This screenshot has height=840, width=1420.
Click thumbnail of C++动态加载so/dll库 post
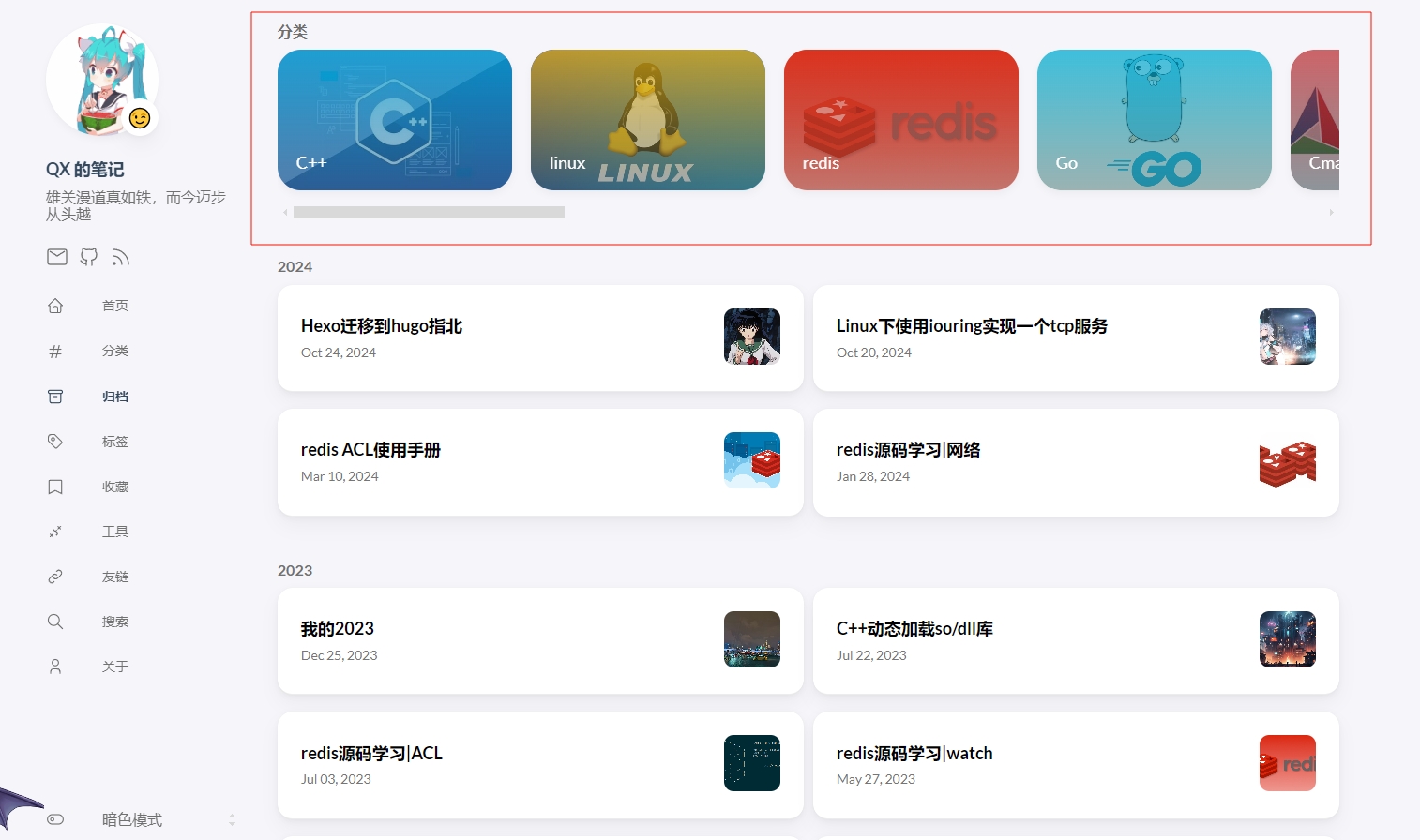pos(1288,639)
